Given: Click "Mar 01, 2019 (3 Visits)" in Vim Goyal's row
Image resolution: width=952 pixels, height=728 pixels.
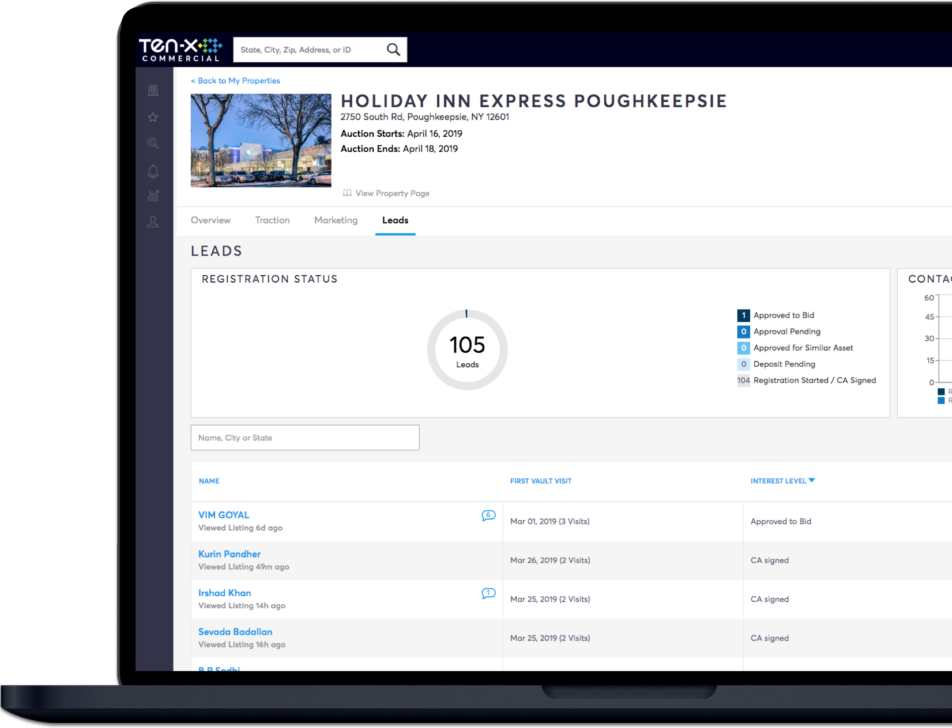Looking at the screenshot, I should tap(550, 522).
